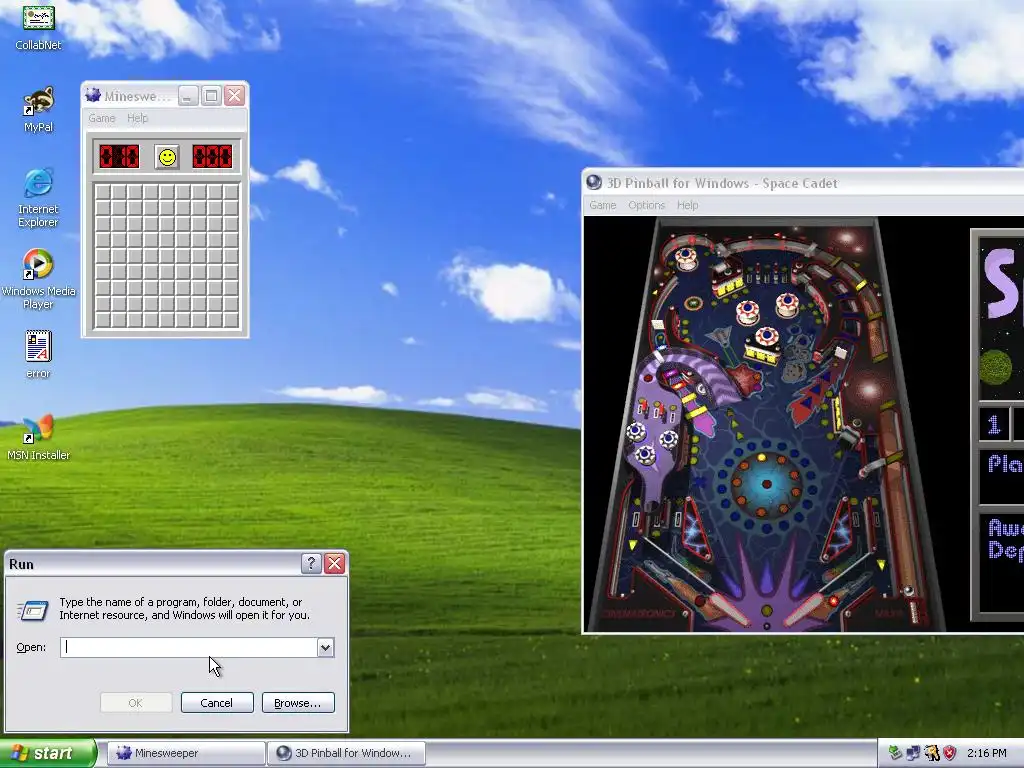
Task: Switch to Minesweeper via taskbar button
Action: [185, 753]
